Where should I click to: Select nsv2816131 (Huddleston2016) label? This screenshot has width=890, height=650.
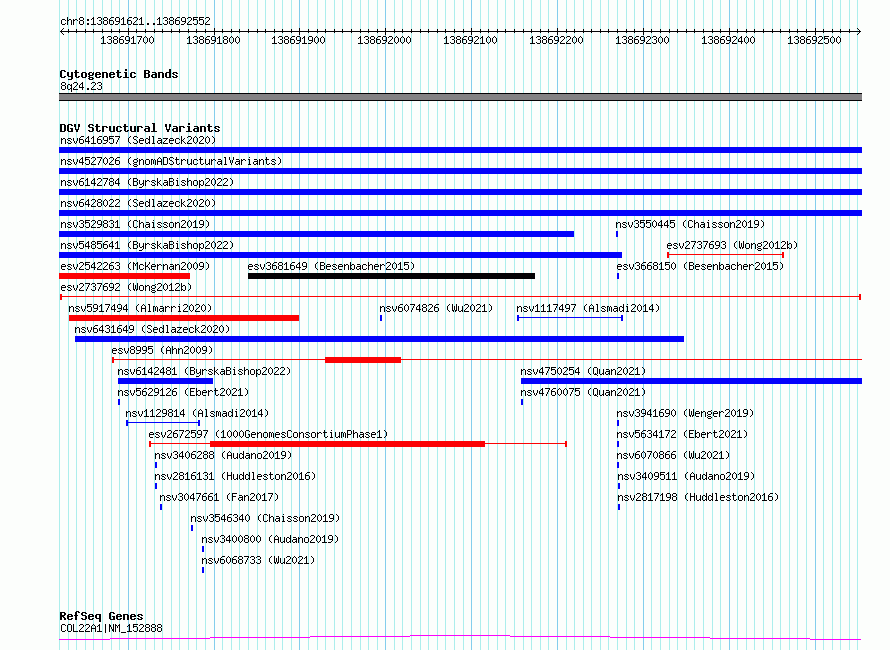point(235,476)
